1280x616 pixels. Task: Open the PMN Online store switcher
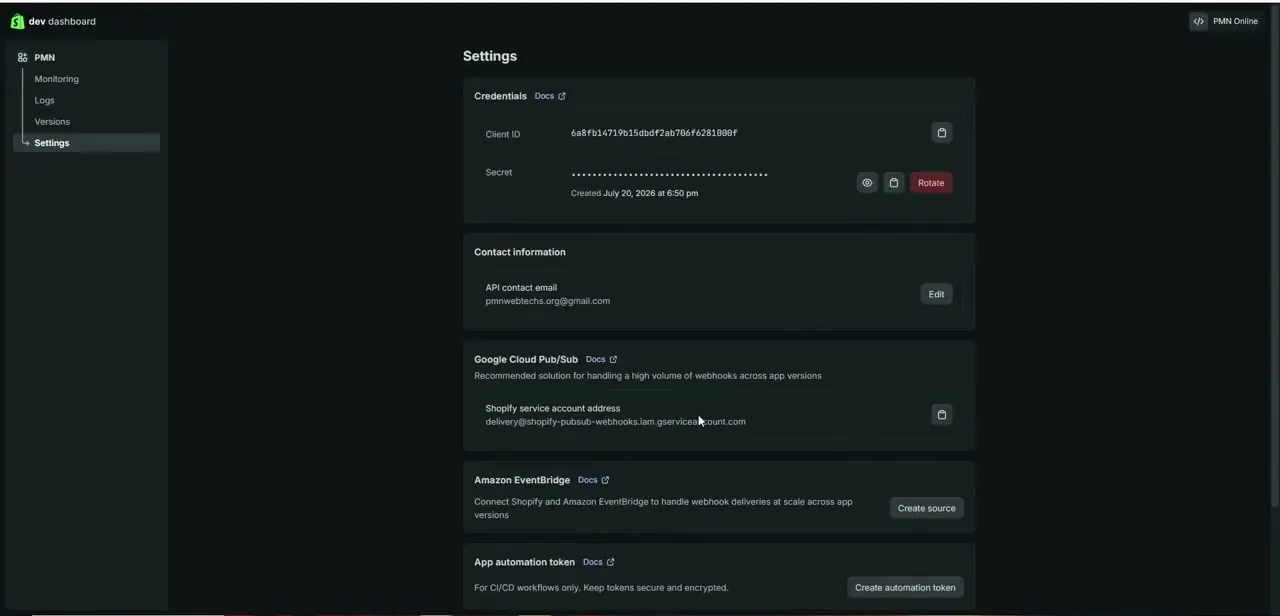(1224, 21)
